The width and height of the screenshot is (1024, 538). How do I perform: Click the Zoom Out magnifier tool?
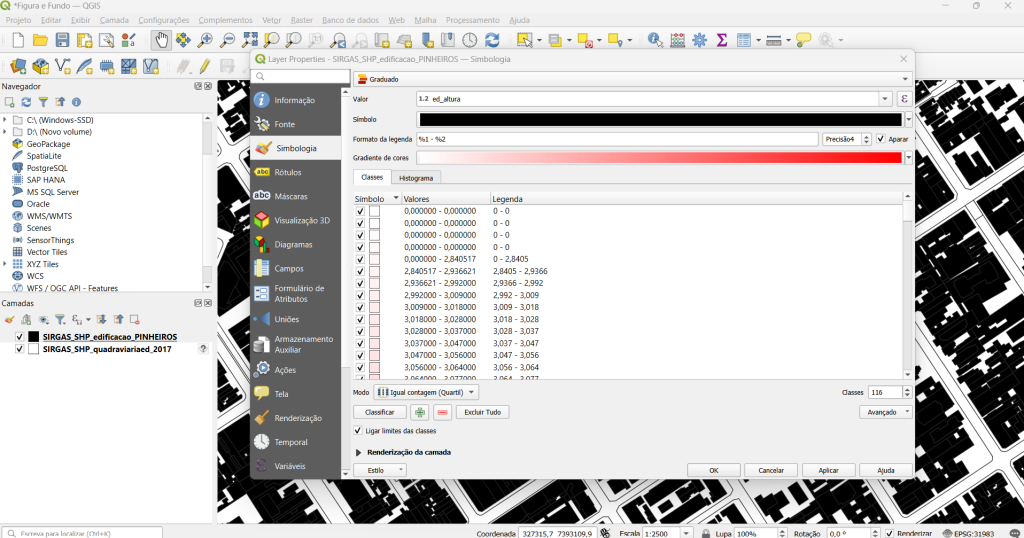227,40
